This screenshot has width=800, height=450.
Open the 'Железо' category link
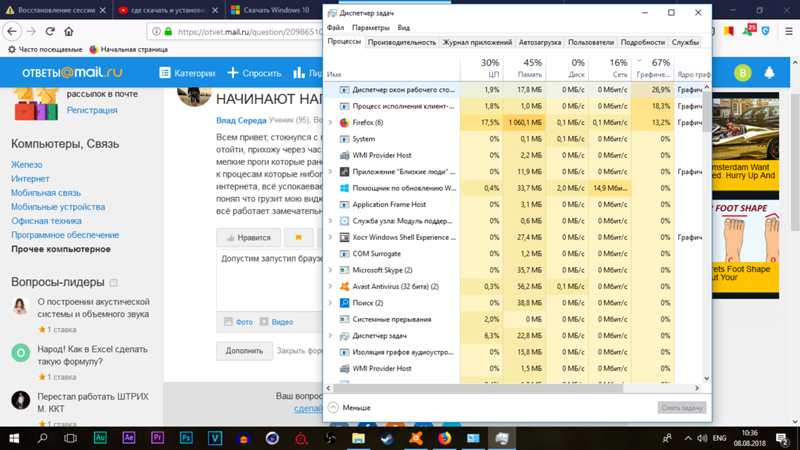pos(27,165)
